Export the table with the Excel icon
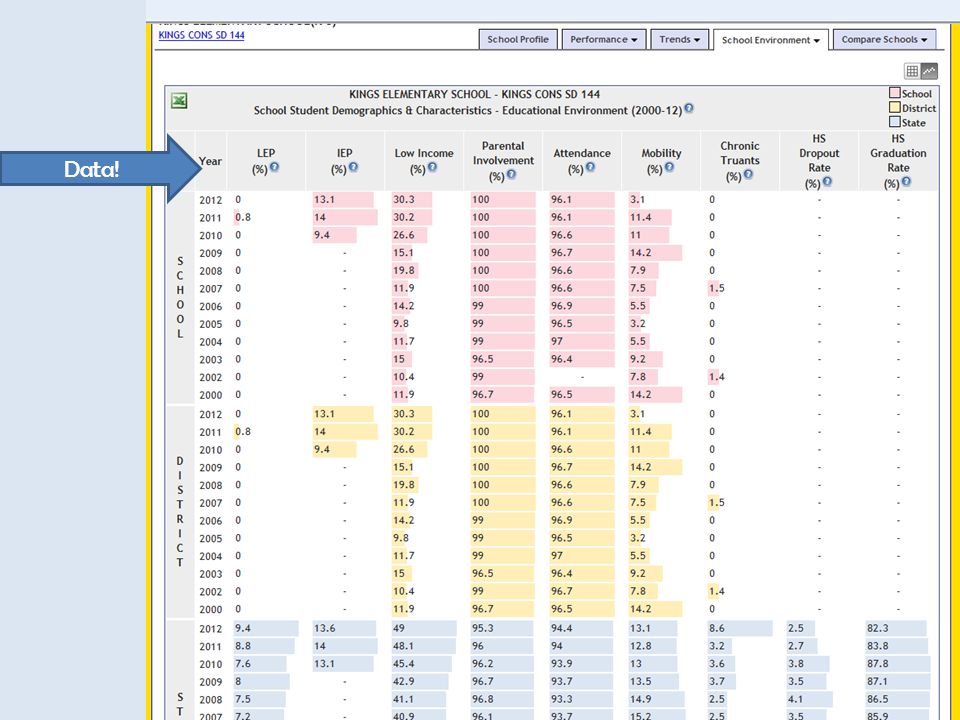This screenshot has height=720, width=960. click(179, 100)
